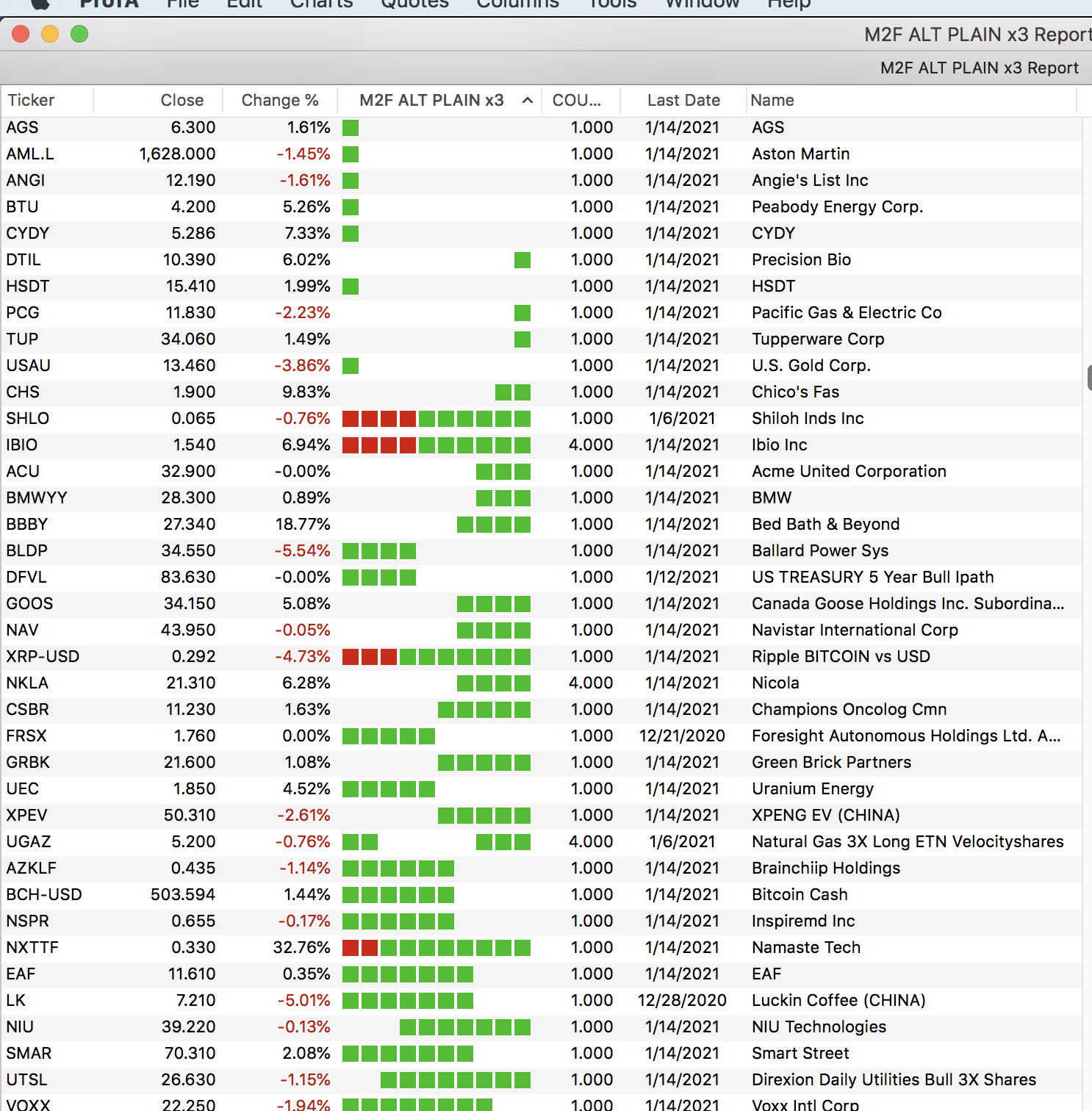Click the BBBY change value 18.77%
This screenshot has height=1111, width=1092.
(x=303, y=524)
